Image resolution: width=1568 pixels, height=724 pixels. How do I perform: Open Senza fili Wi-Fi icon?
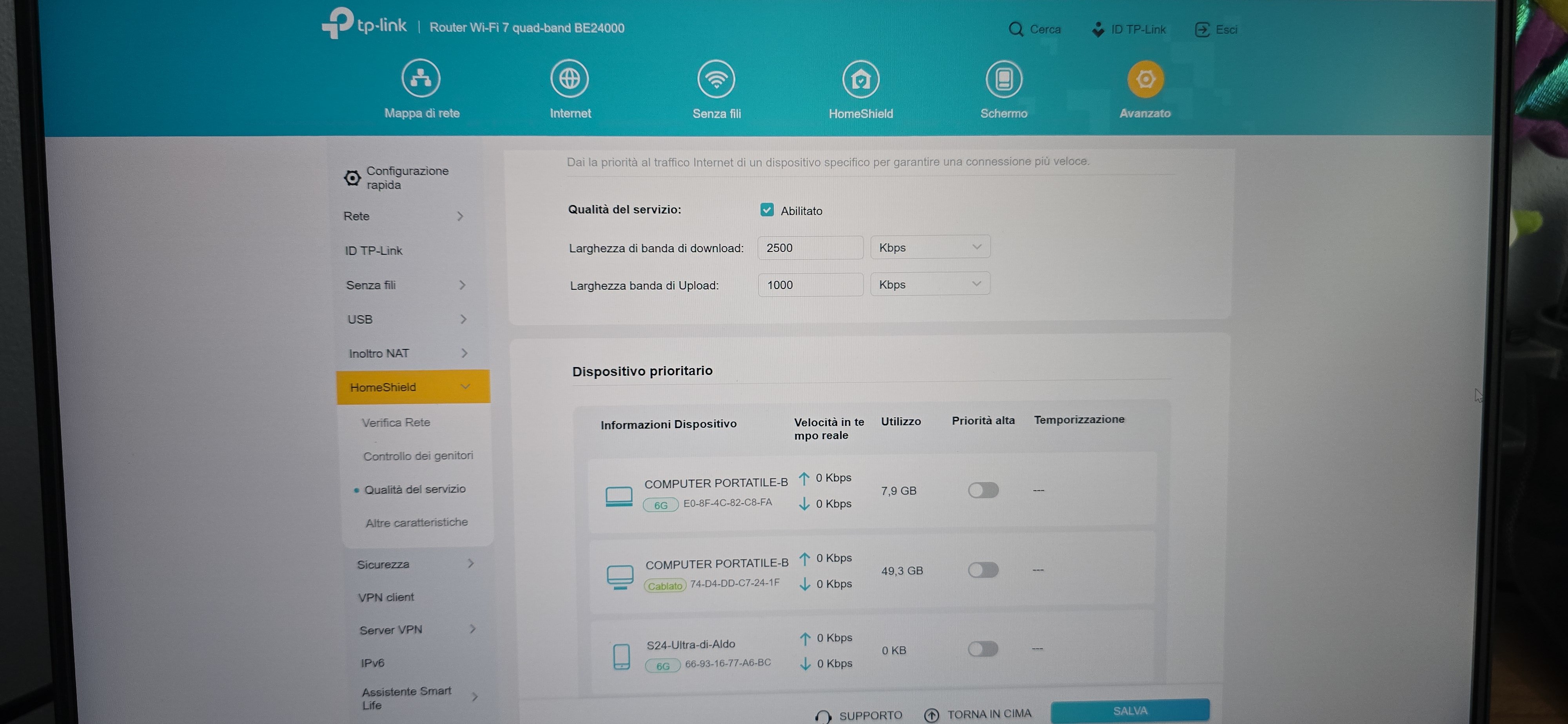717,78
